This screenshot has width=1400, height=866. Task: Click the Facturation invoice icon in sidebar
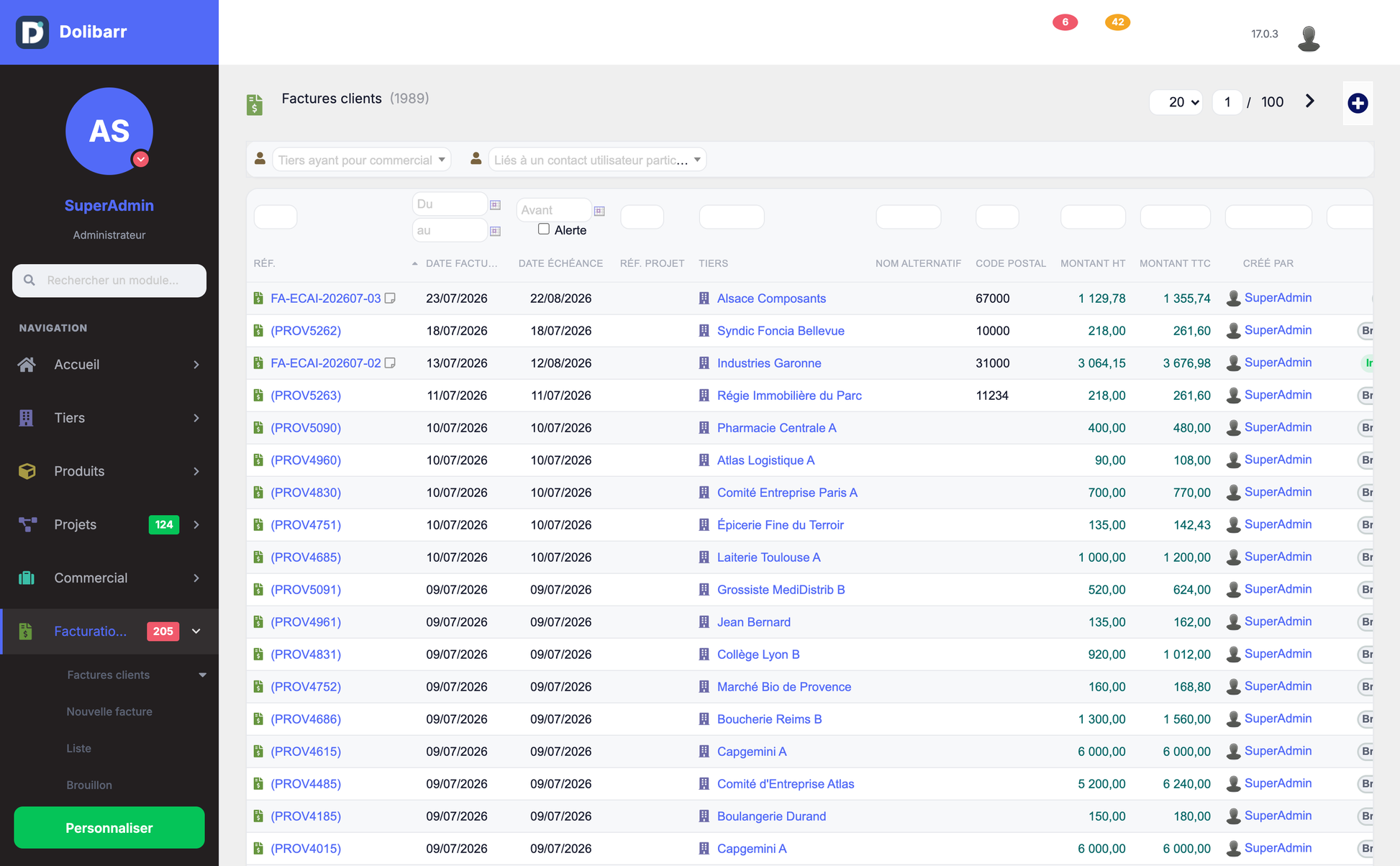tap(27, 631)
